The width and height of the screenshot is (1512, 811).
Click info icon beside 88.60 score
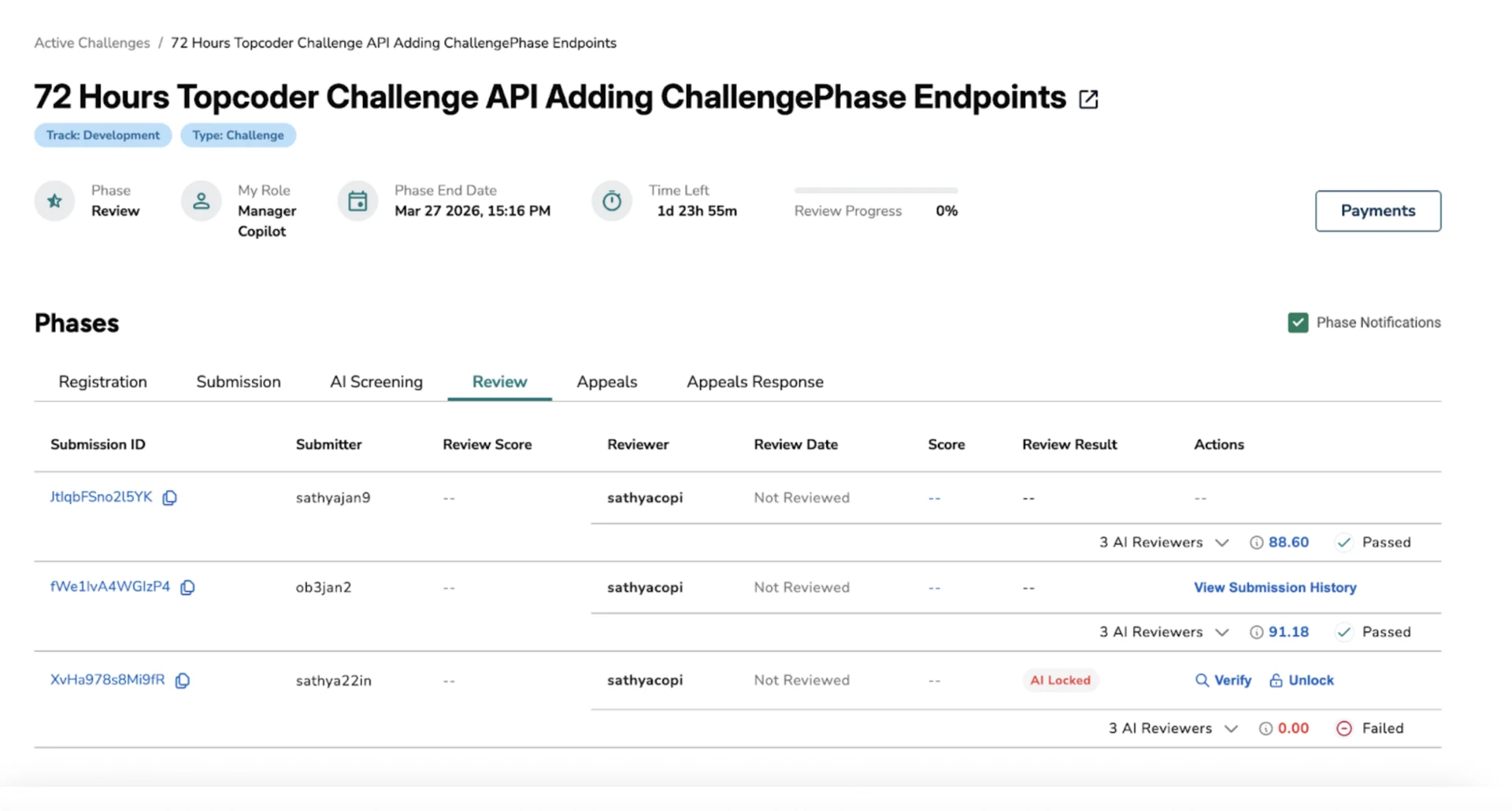pyautogui.click(x=1256, y=543)
